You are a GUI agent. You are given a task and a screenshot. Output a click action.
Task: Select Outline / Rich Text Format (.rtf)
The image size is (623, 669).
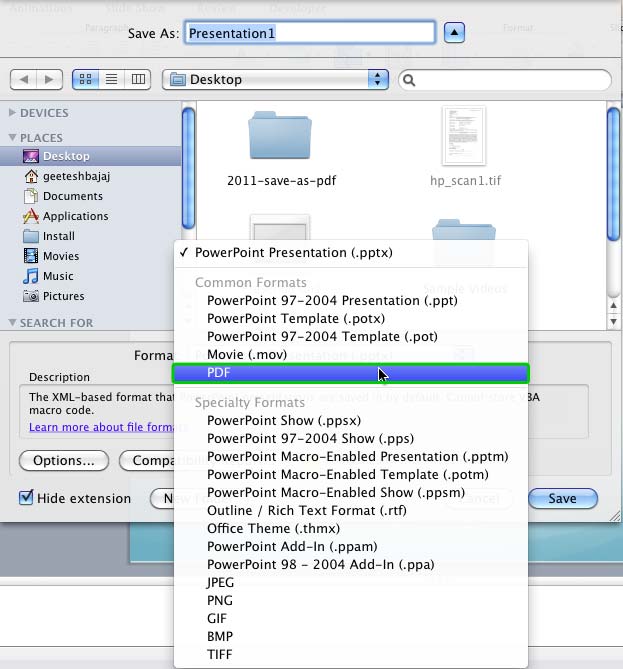click(351, 511)
